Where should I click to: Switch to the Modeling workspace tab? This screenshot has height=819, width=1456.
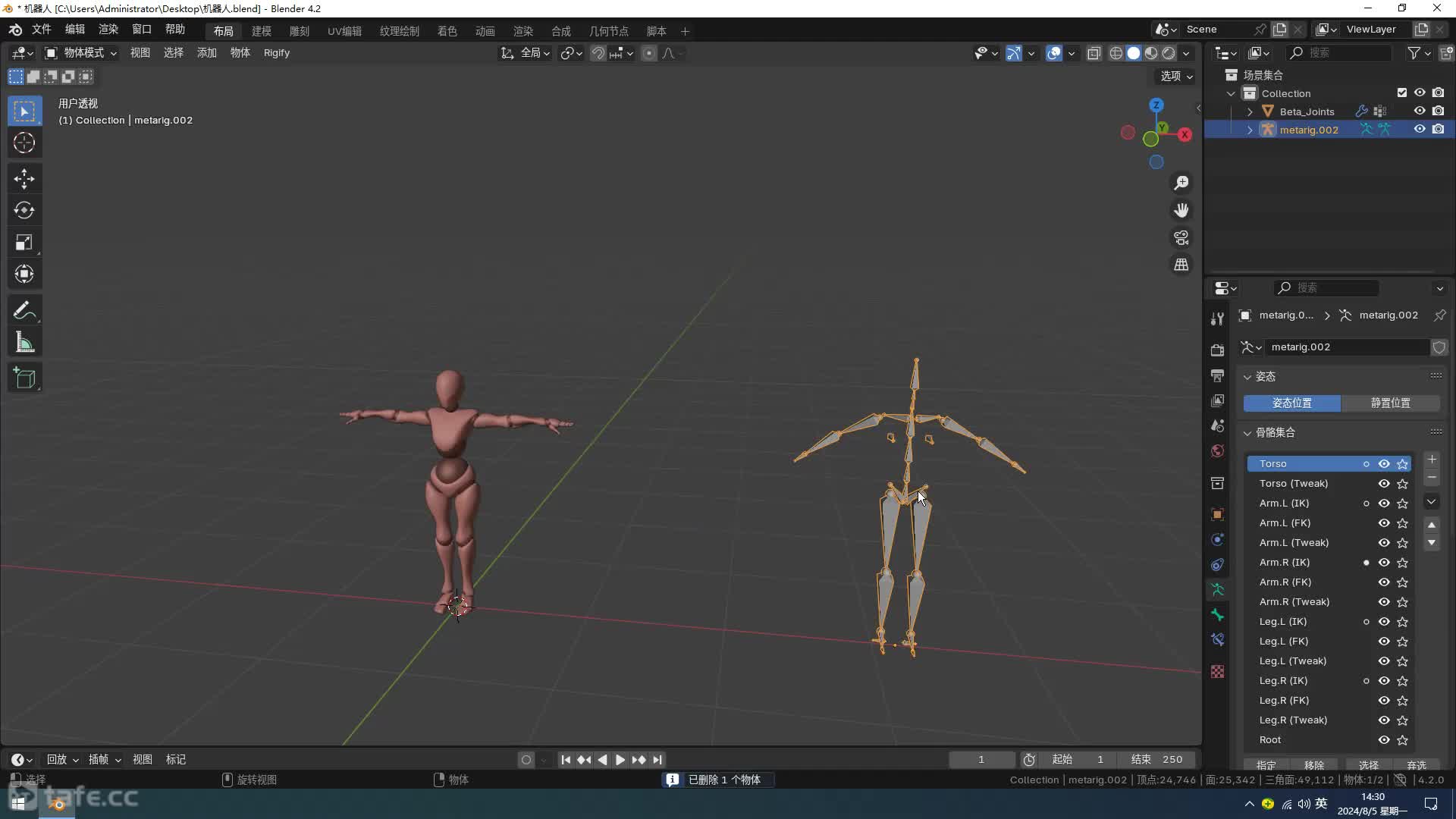[x=262, y=31]
